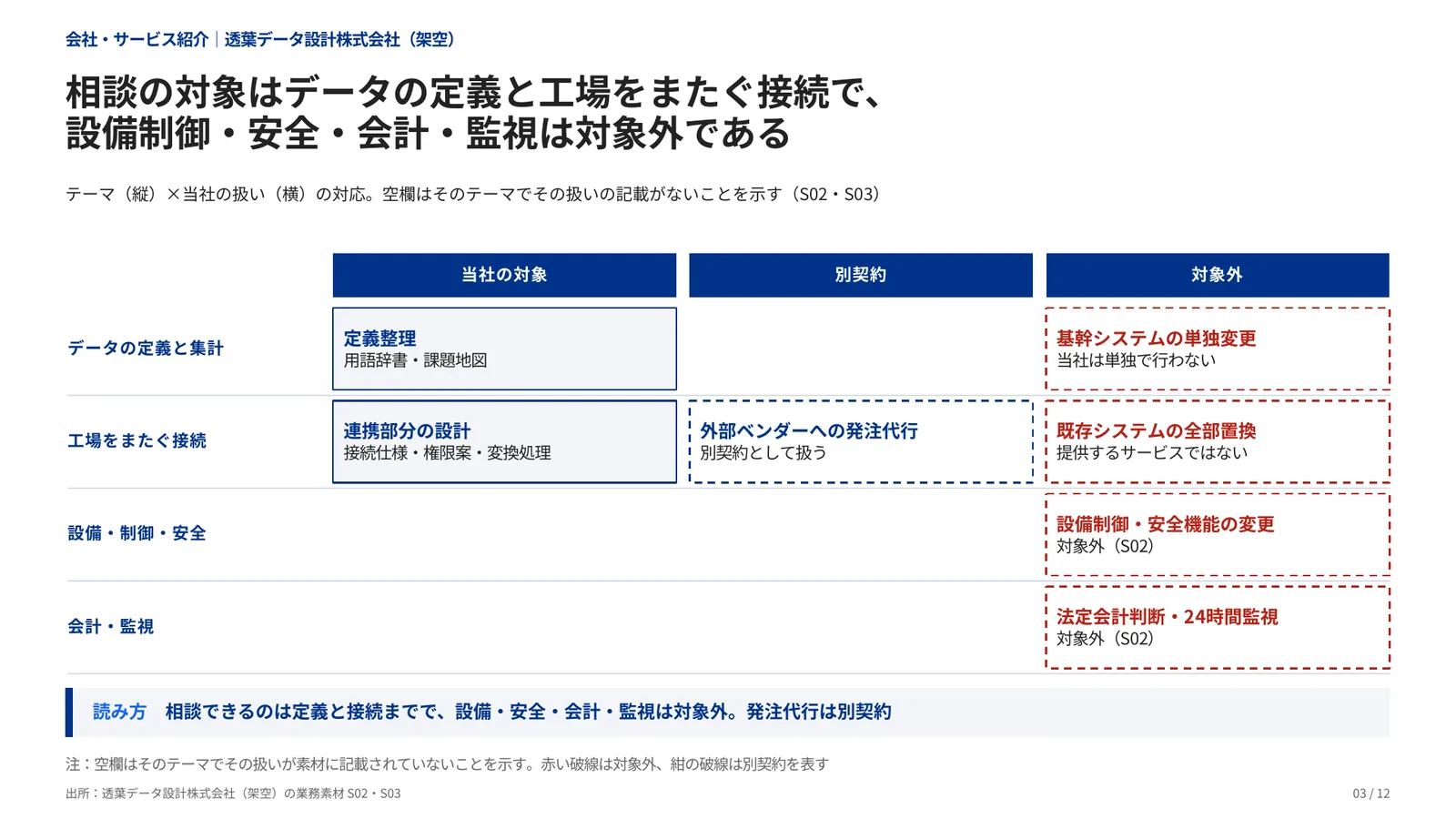1456x819 pixels.
Task: Click the footnote starting 注：空欄は
Action: pyautogui.click(x=447, y=764)
